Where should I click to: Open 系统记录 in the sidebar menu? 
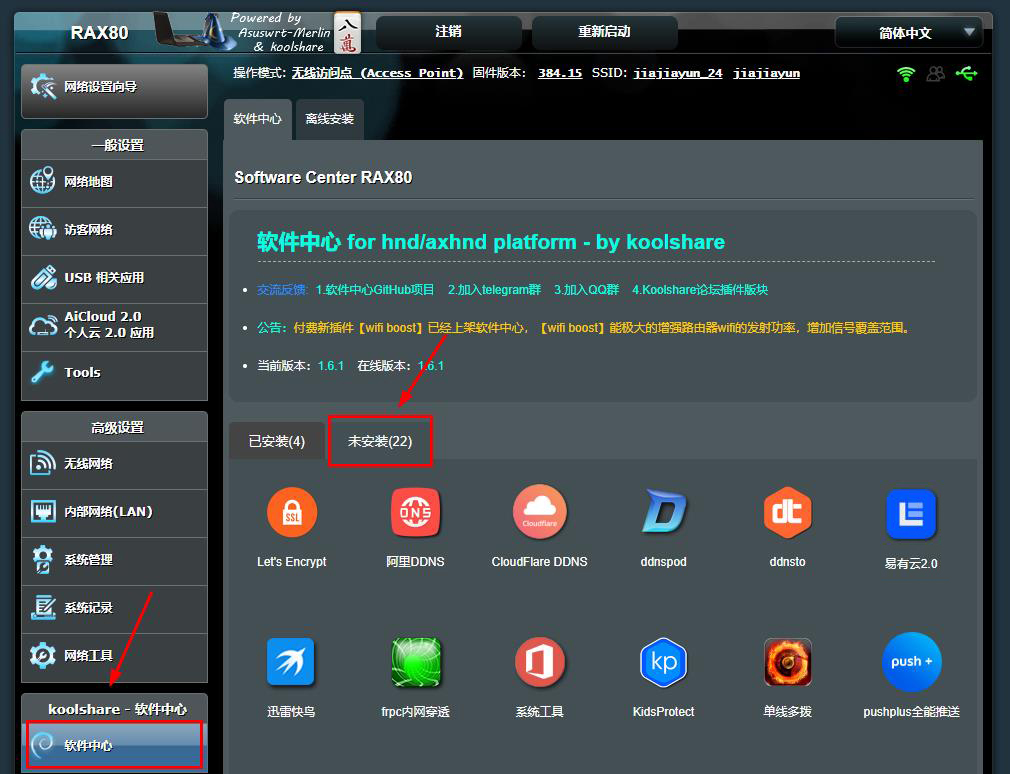[x=115, y=609]
